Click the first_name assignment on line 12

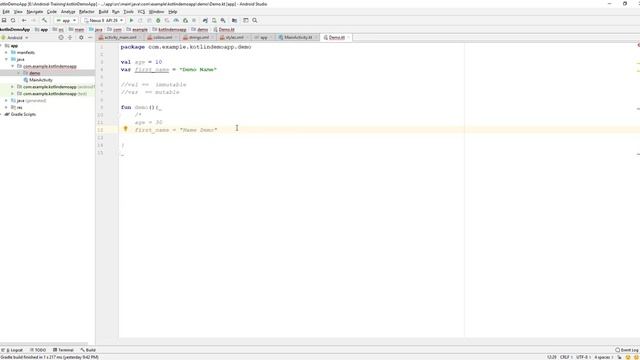pos(176,130)
